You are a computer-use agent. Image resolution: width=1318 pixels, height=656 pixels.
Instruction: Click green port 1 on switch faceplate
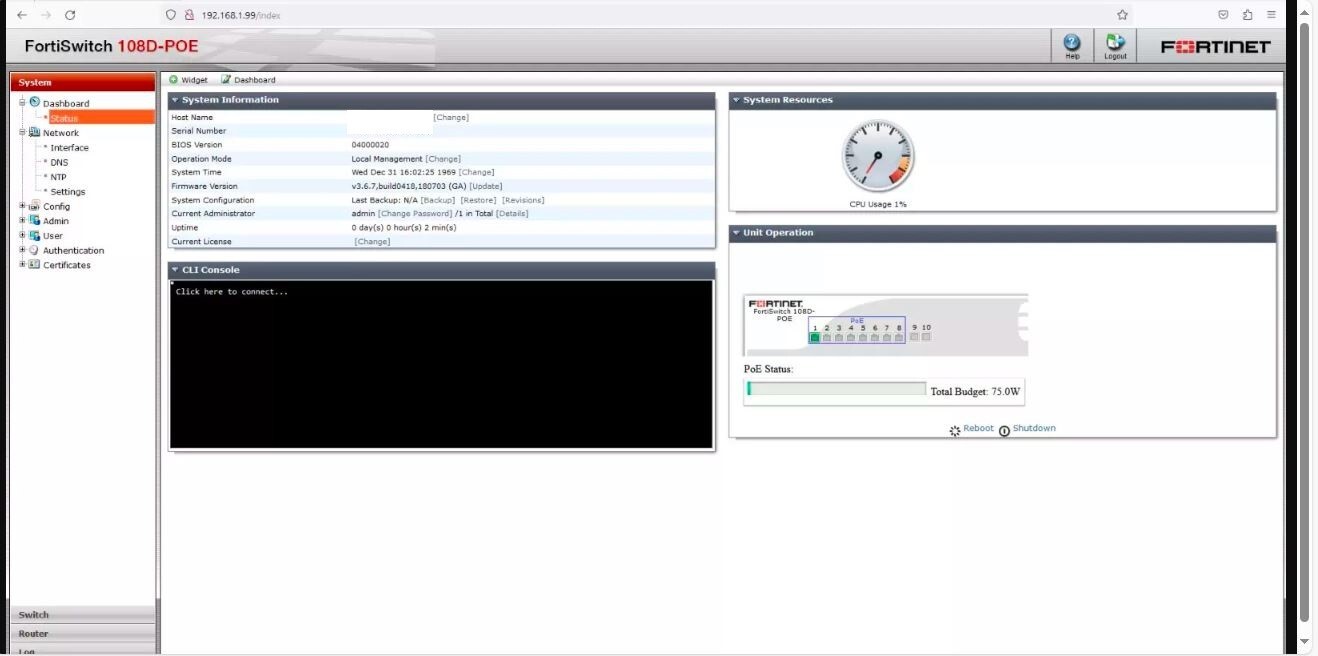[815, 338]
